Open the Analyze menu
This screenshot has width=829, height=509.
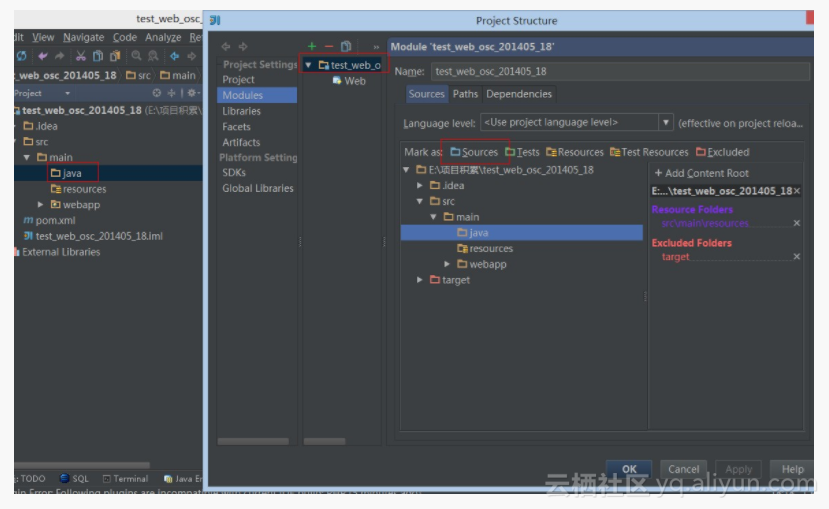163,38
